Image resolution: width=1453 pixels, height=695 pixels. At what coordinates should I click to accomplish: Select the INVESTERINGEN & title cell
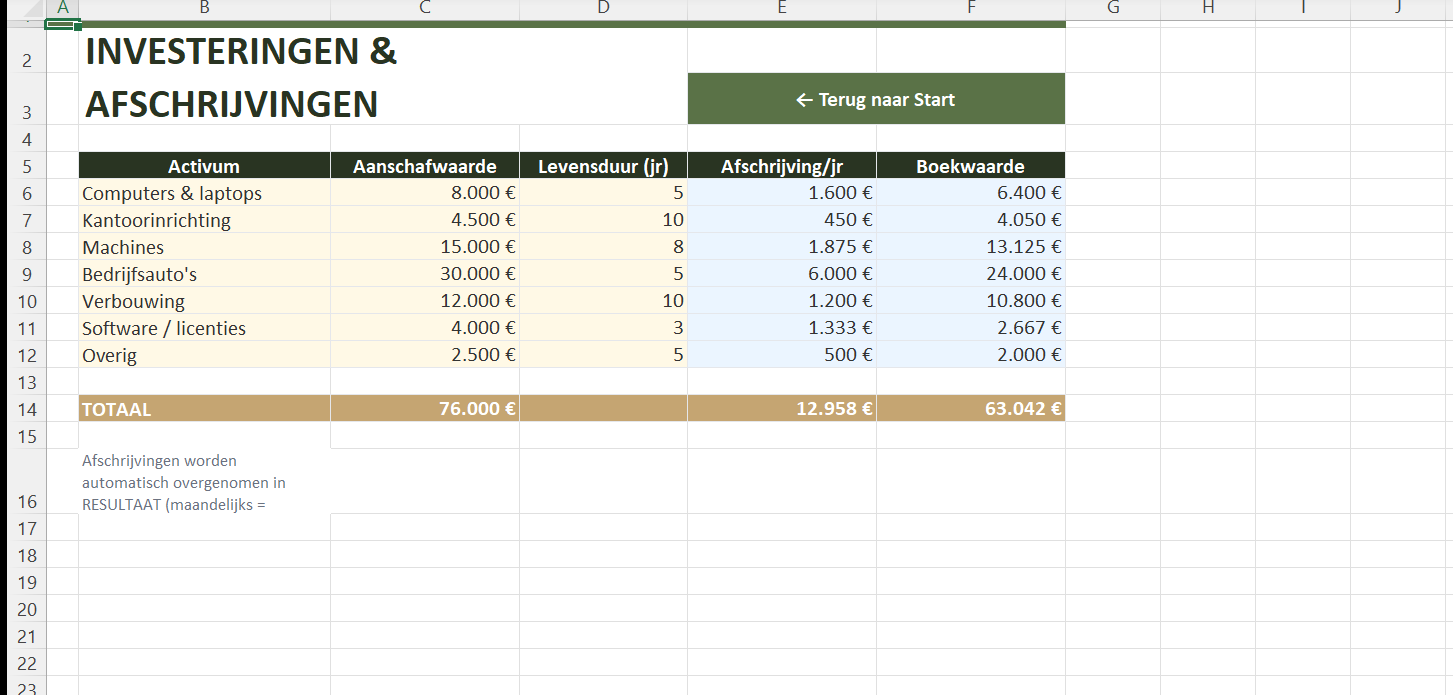pos(240,52)
